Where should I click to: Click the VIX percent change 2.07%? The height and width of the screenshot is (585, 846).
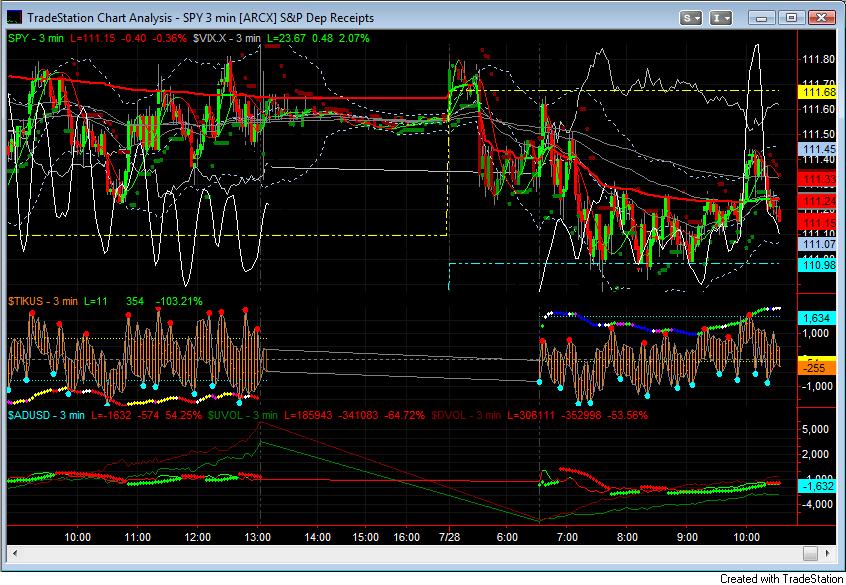coord(353,38)
